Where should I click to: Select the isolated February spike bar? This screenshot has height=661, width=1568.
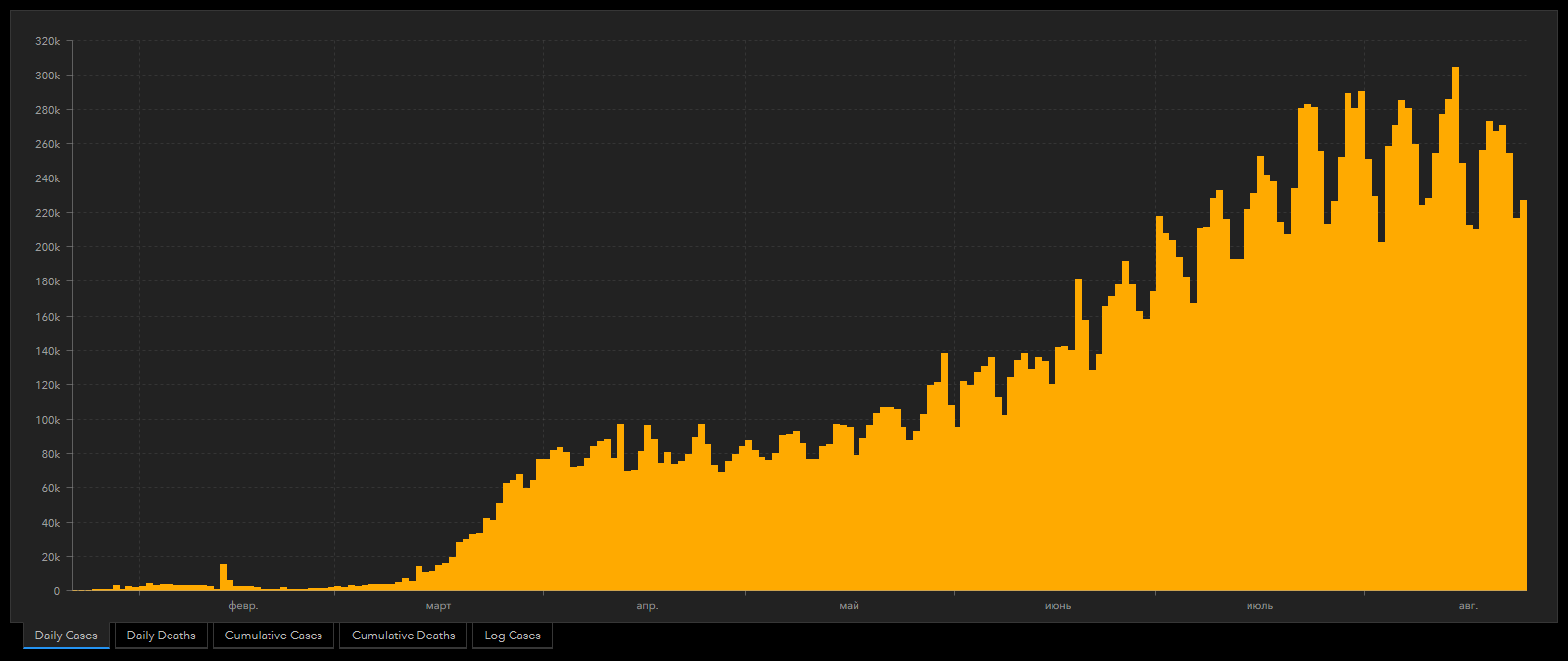(x=223, y=579)
